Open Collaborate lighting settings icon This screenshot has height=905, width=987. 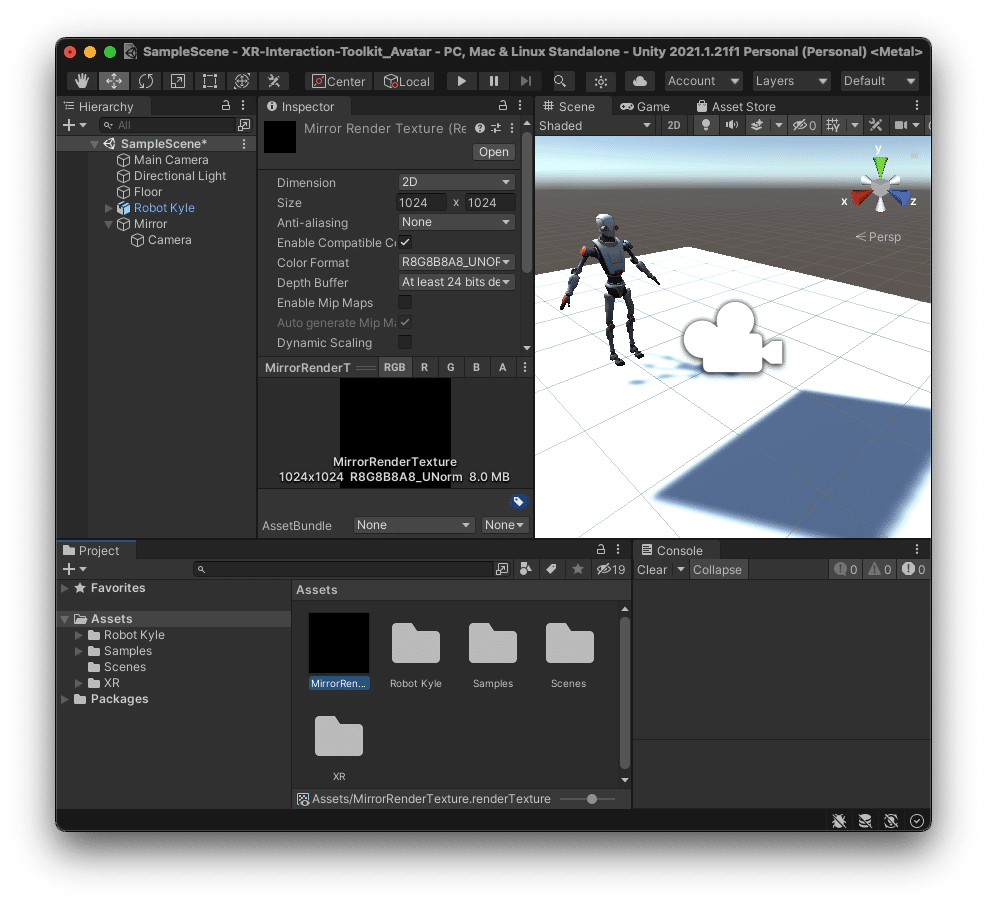[x=601, y=81]
